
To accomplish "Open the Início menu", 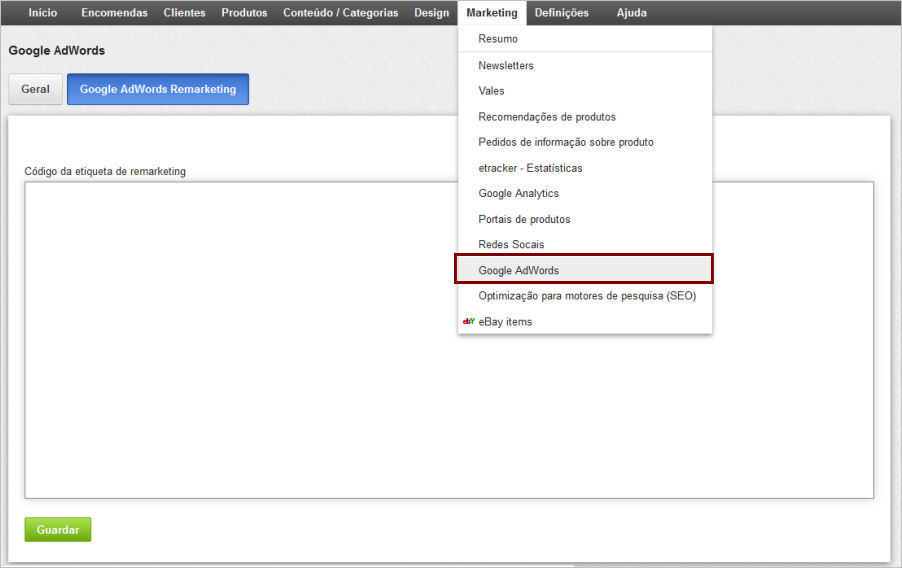I will (43, 13).
